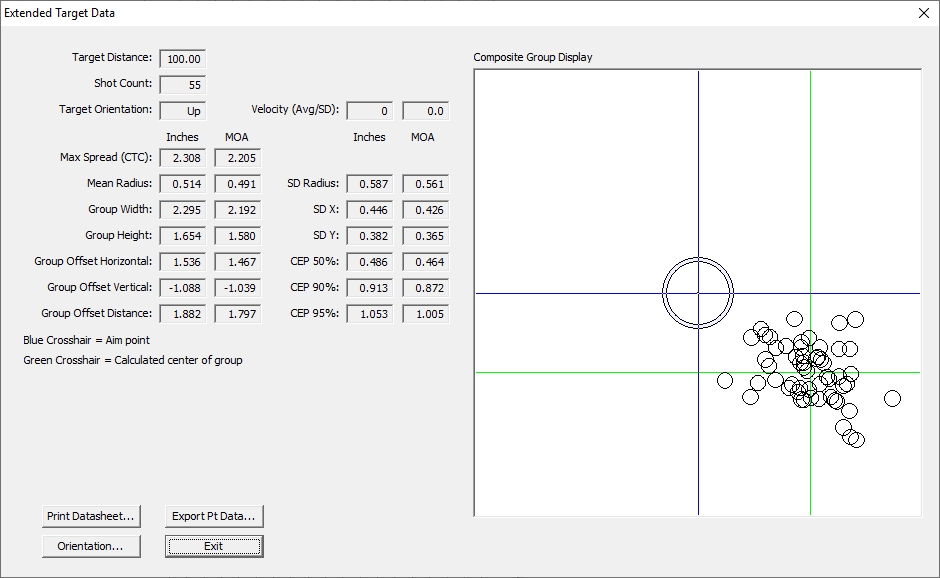This screenshot has width=940, height=578.
Task: Click the Print Datasheet button
Action: (91, 516)
